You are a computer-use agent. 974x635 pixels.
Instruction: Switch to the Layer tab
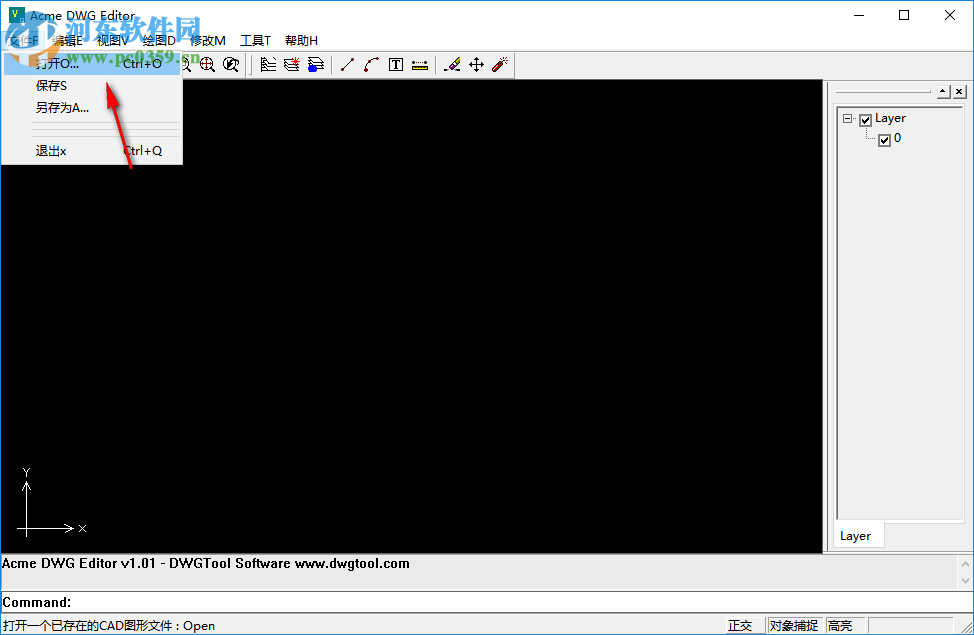[x=857, y=535]
